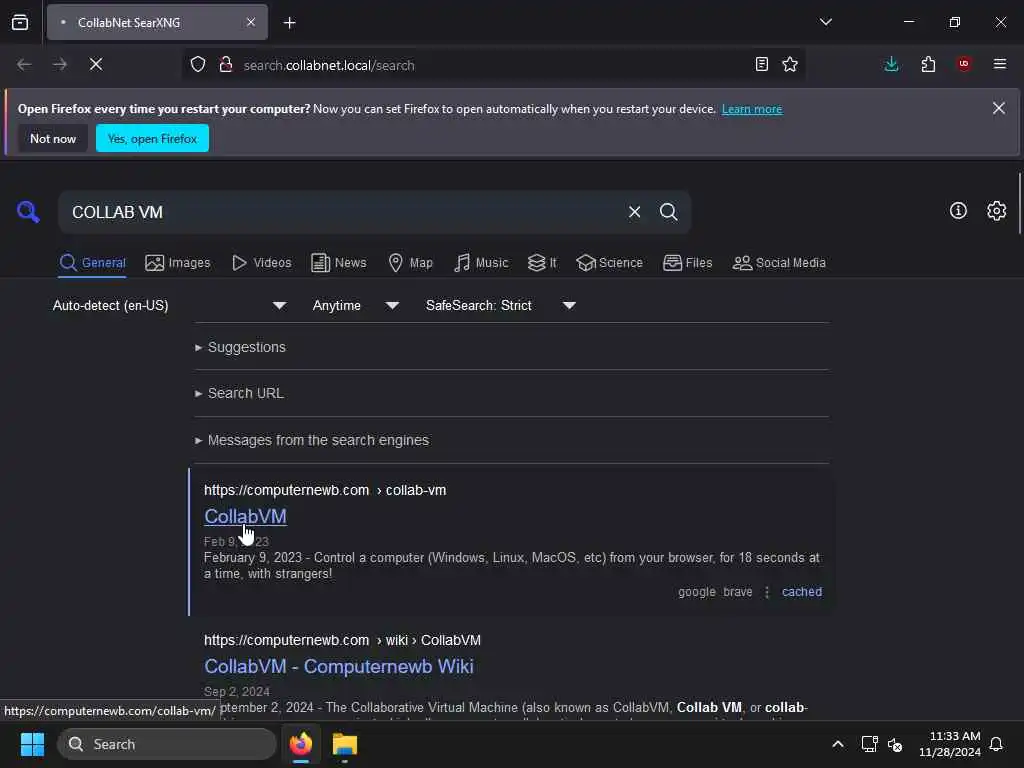Click the browser address bar
This screenshot has height=768, width=1024.
click(x=493, y=65)
